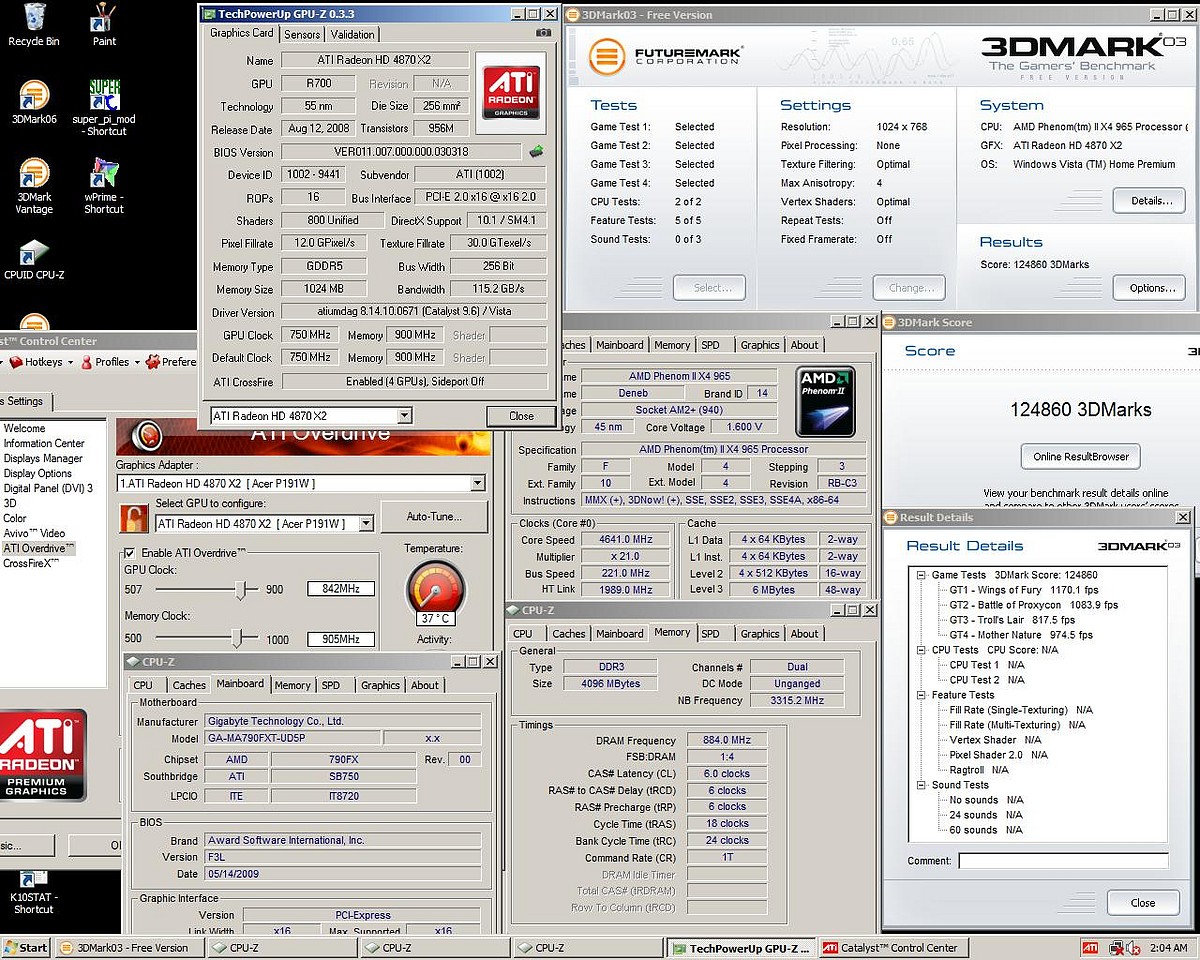Select Information Center in the Catalyst tree
This screenshot has width=1200, height=960.
point(44,443)
